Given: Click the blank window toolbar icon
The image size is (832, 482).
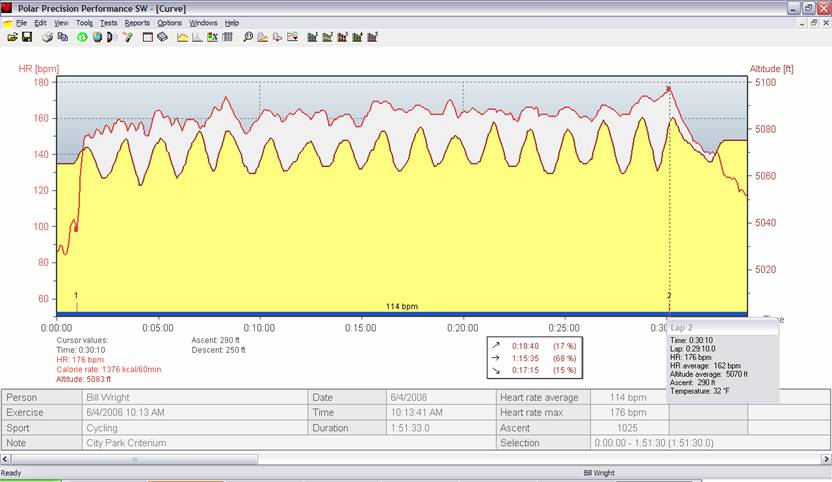Looking at the screenshot, I should 148,37.
